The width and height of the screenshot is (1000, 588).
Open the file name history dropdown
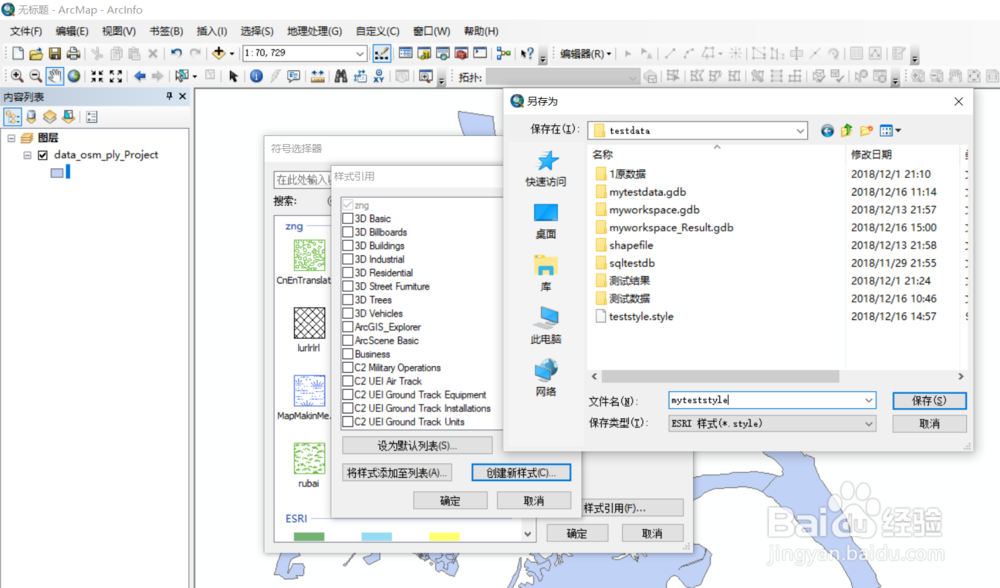869,401
